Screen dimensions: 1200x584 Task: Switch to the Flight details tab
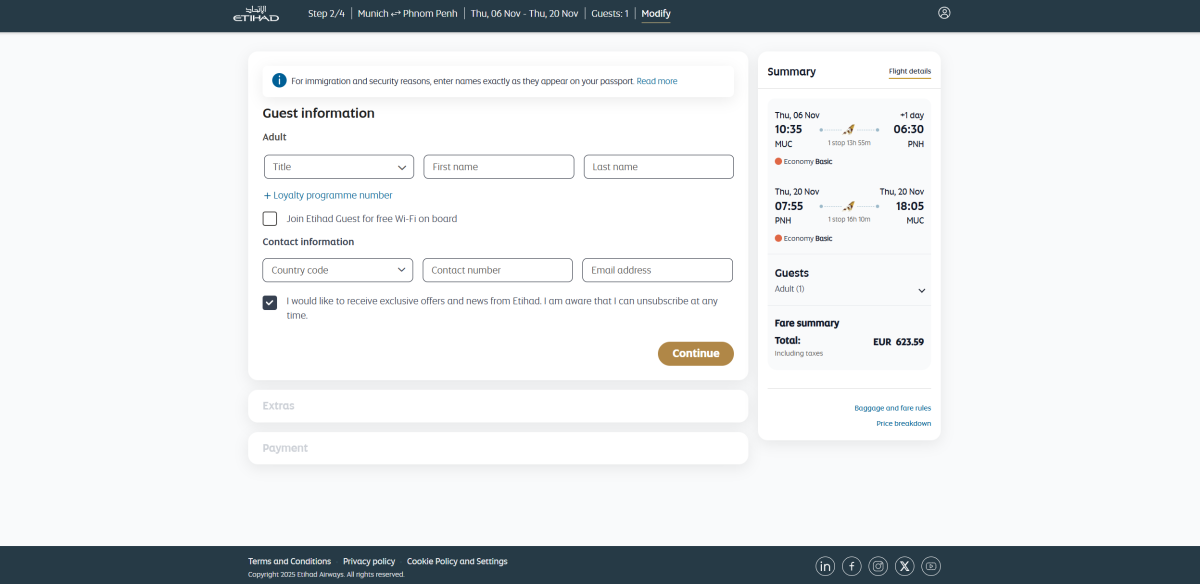click(x=909, y=72)
